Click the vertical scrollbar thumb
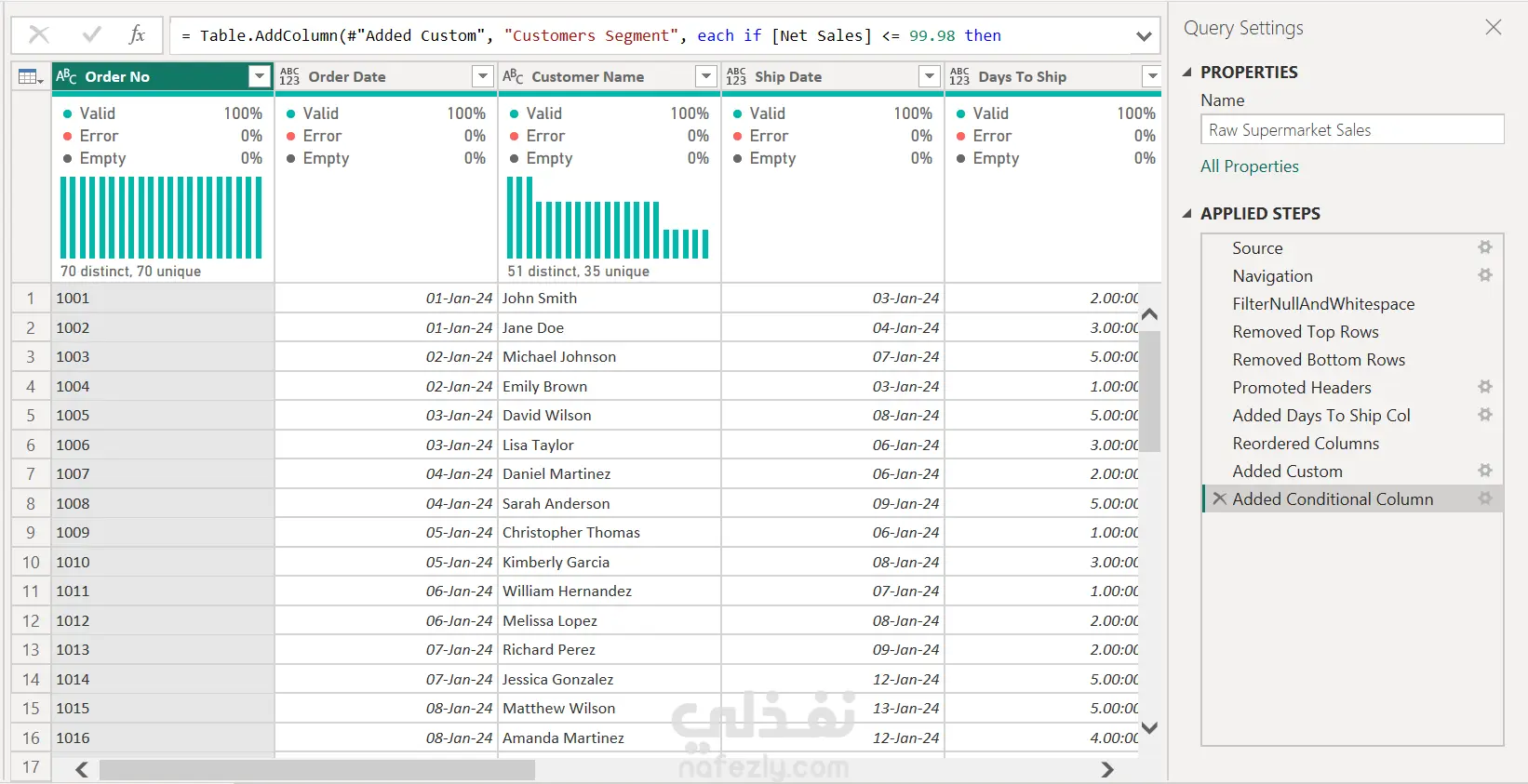 click(1150, 391)
